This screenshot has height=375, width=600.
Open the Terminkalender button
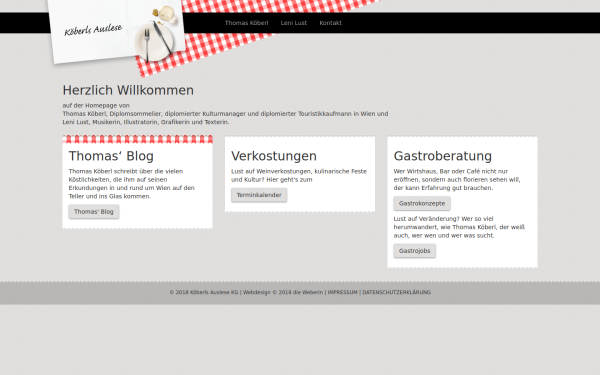[x=259, y=195]
